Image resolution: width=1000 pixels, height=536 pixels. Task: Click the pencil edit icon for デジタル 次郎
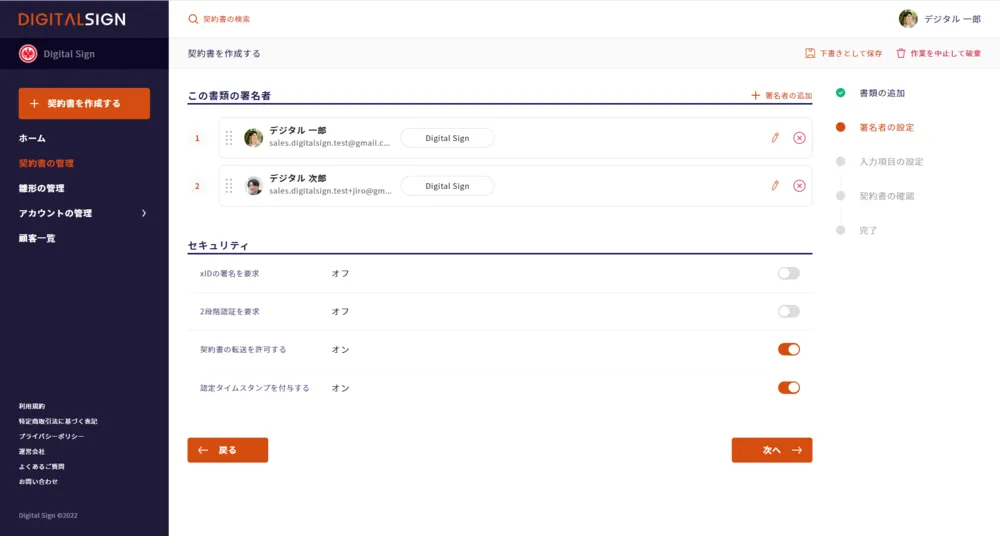click(774, 186)
